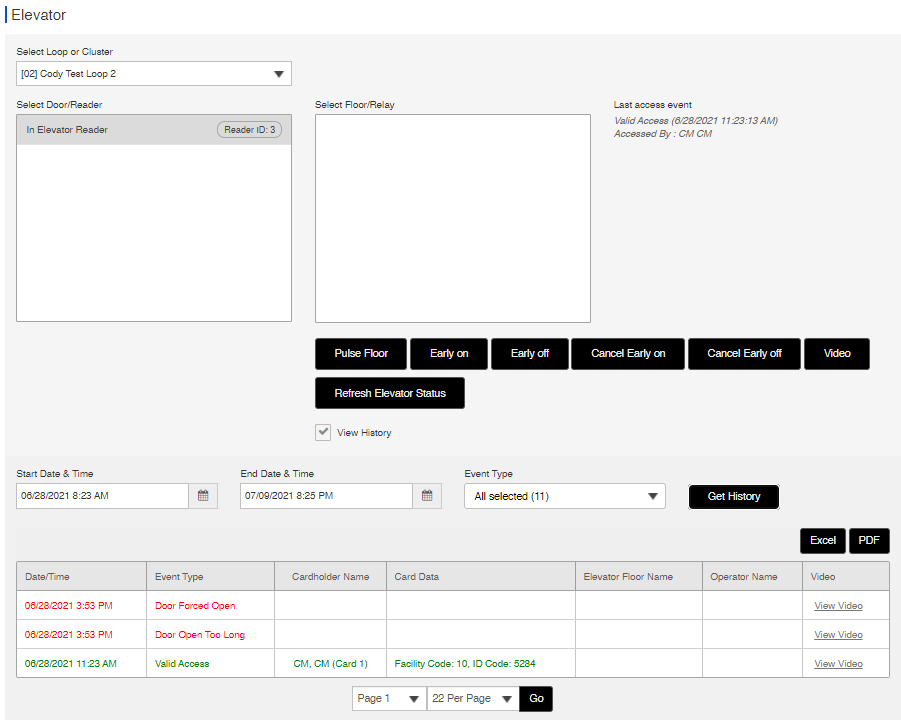Open View Video for Door Open Too Long
The height and width of the screenshot is (720, 901).
click(838, 634)
